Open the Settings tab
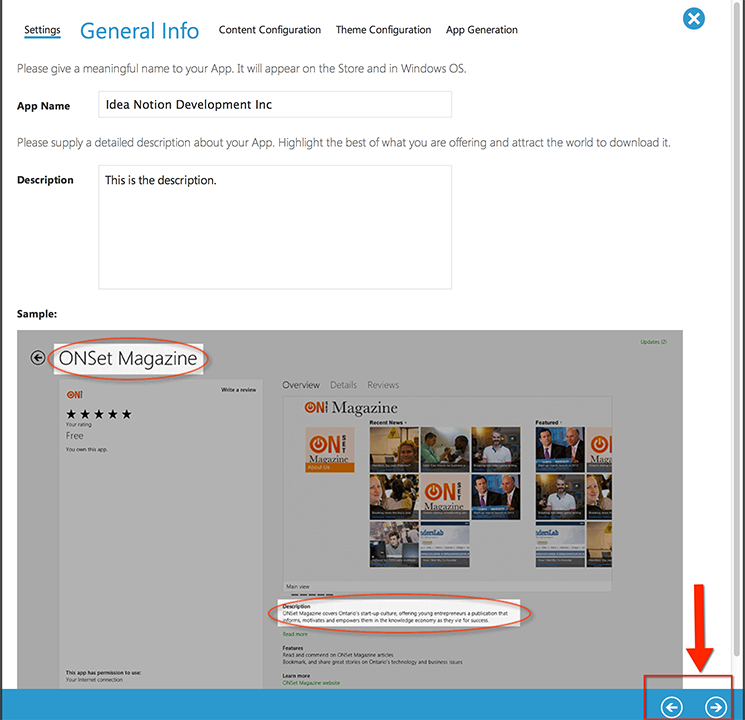The height and width of the screenshot is (720, 745). [x=42, y=30]
